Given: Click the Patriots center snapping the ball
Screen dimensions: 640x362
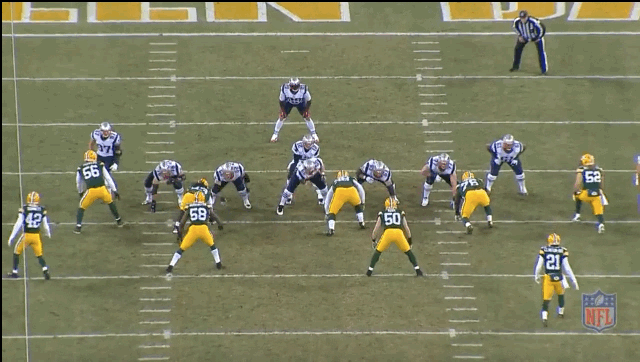Looking at the screenshot, I should coord(303,186).
